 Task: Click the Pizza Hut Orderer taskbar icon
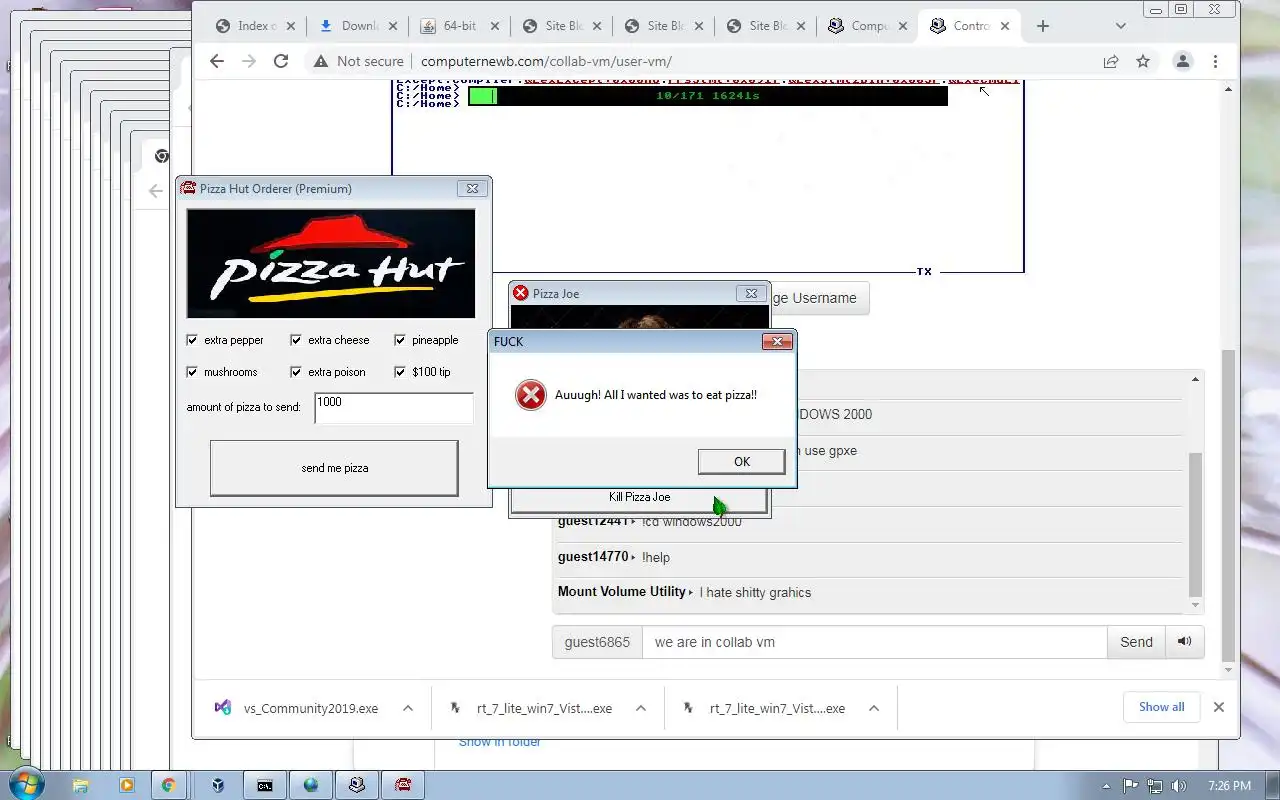(x=403, y=785)
